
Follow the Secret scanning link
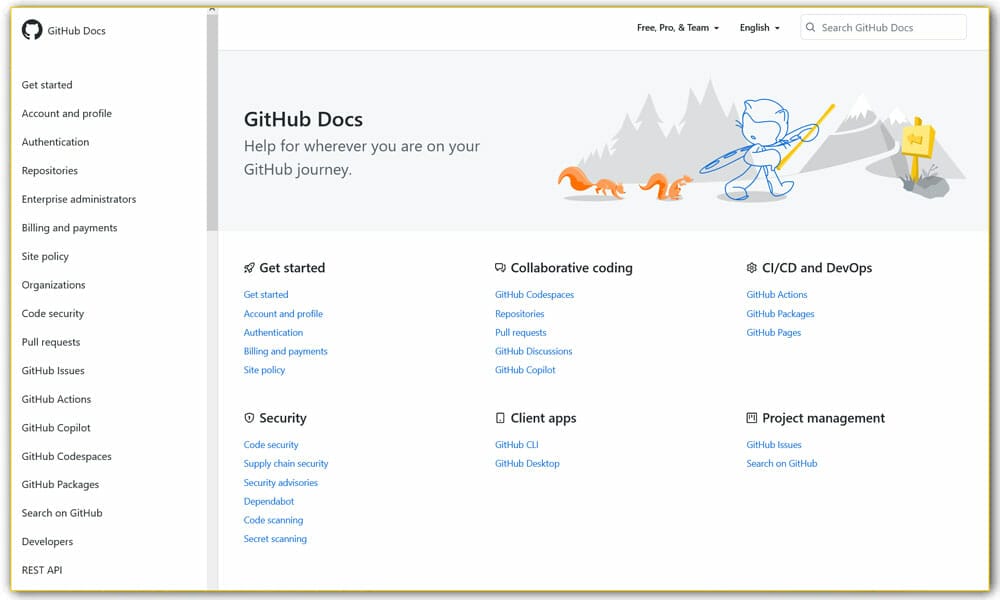(x=273, y=538)
